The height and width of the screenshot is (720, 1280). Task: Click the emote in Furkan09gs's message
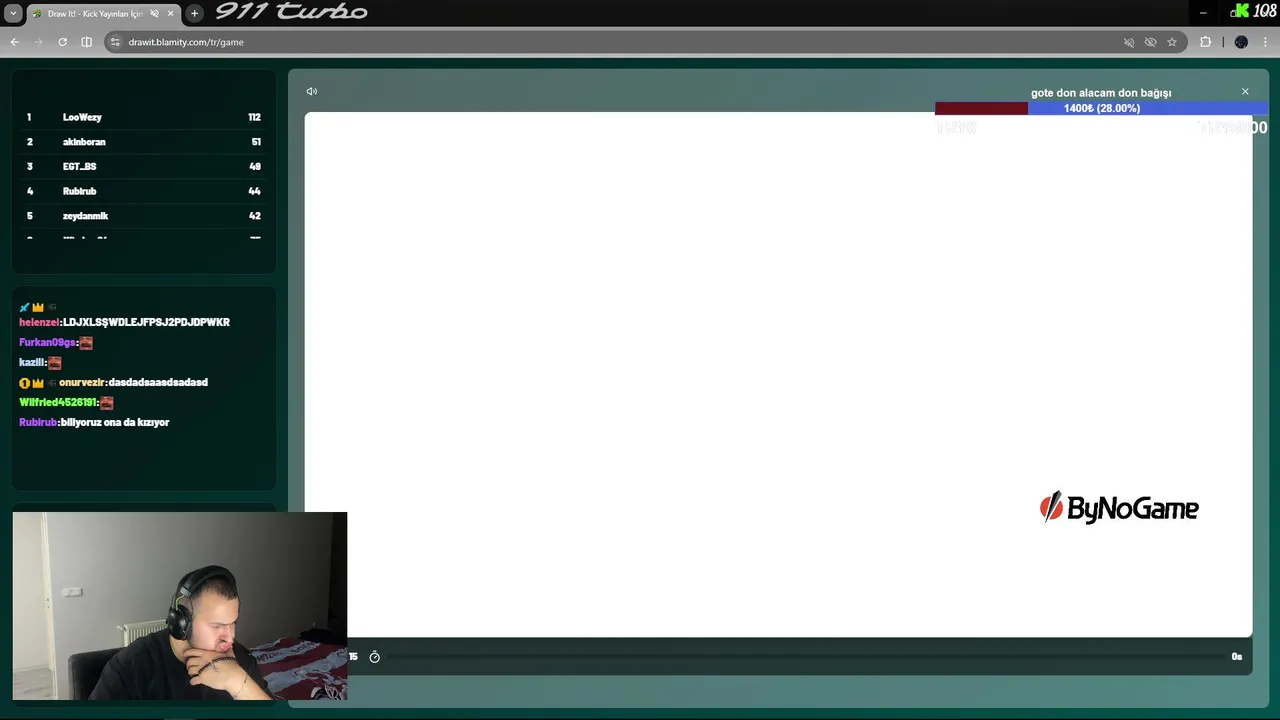[x=86, y=343]
